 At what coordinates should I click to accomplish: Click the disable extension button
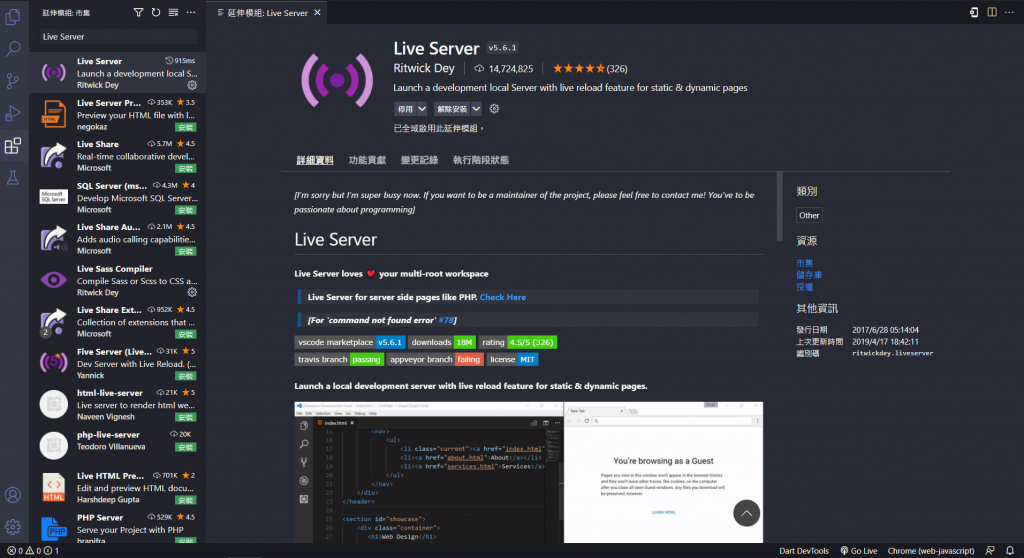pos(405,109)
